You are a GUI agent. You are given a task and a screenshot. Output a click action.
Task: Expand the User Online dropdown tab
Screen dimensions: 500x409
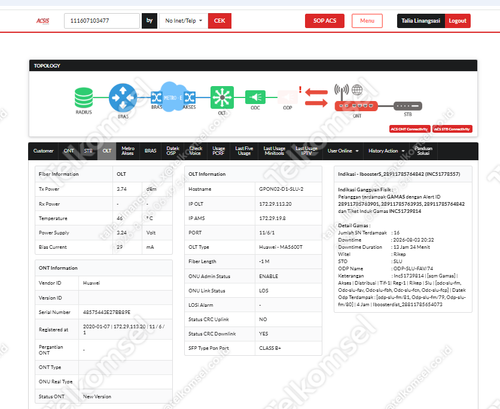[x=343, y=151]
